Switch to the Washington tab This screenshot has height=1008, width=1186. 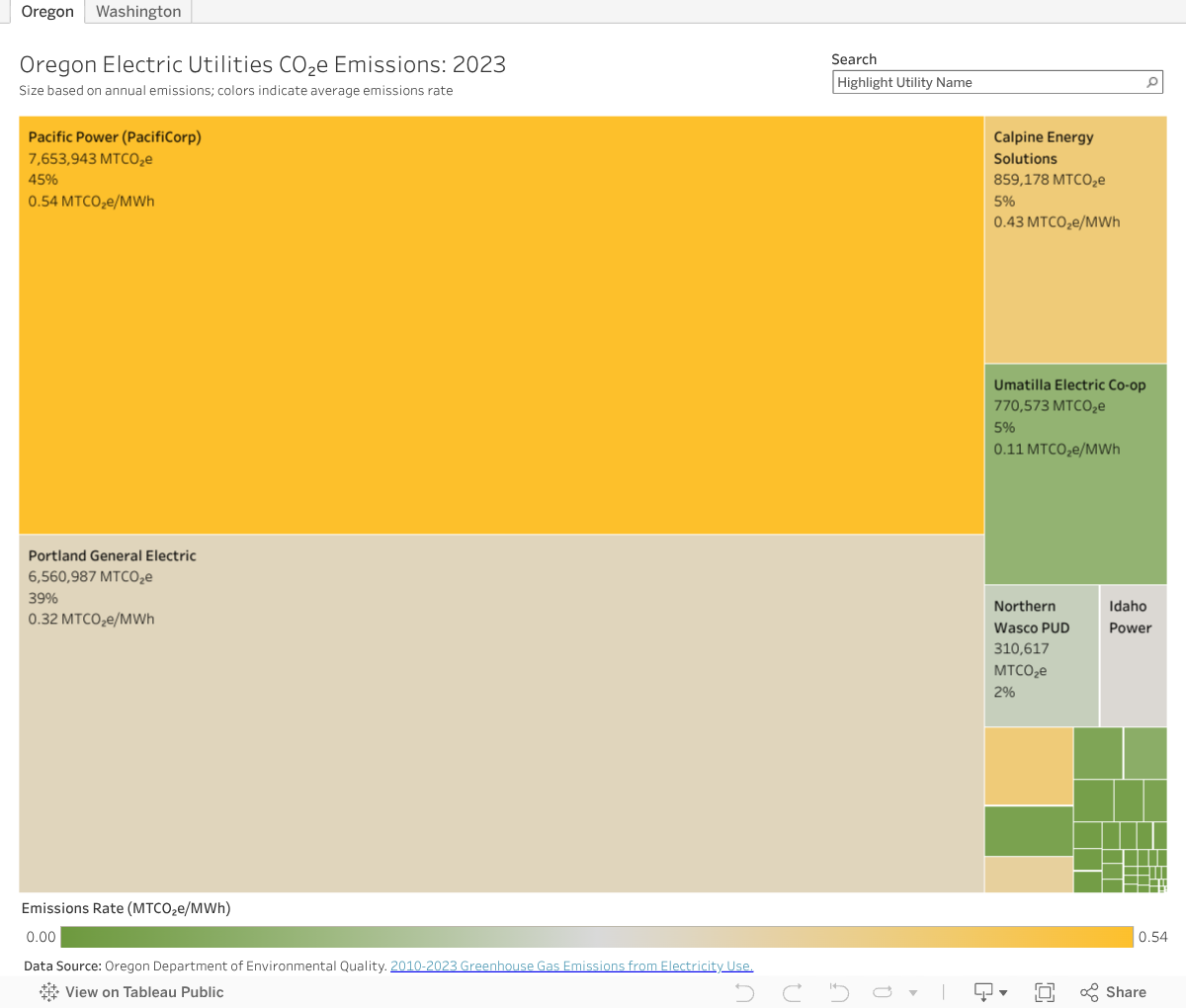point(138,12)
